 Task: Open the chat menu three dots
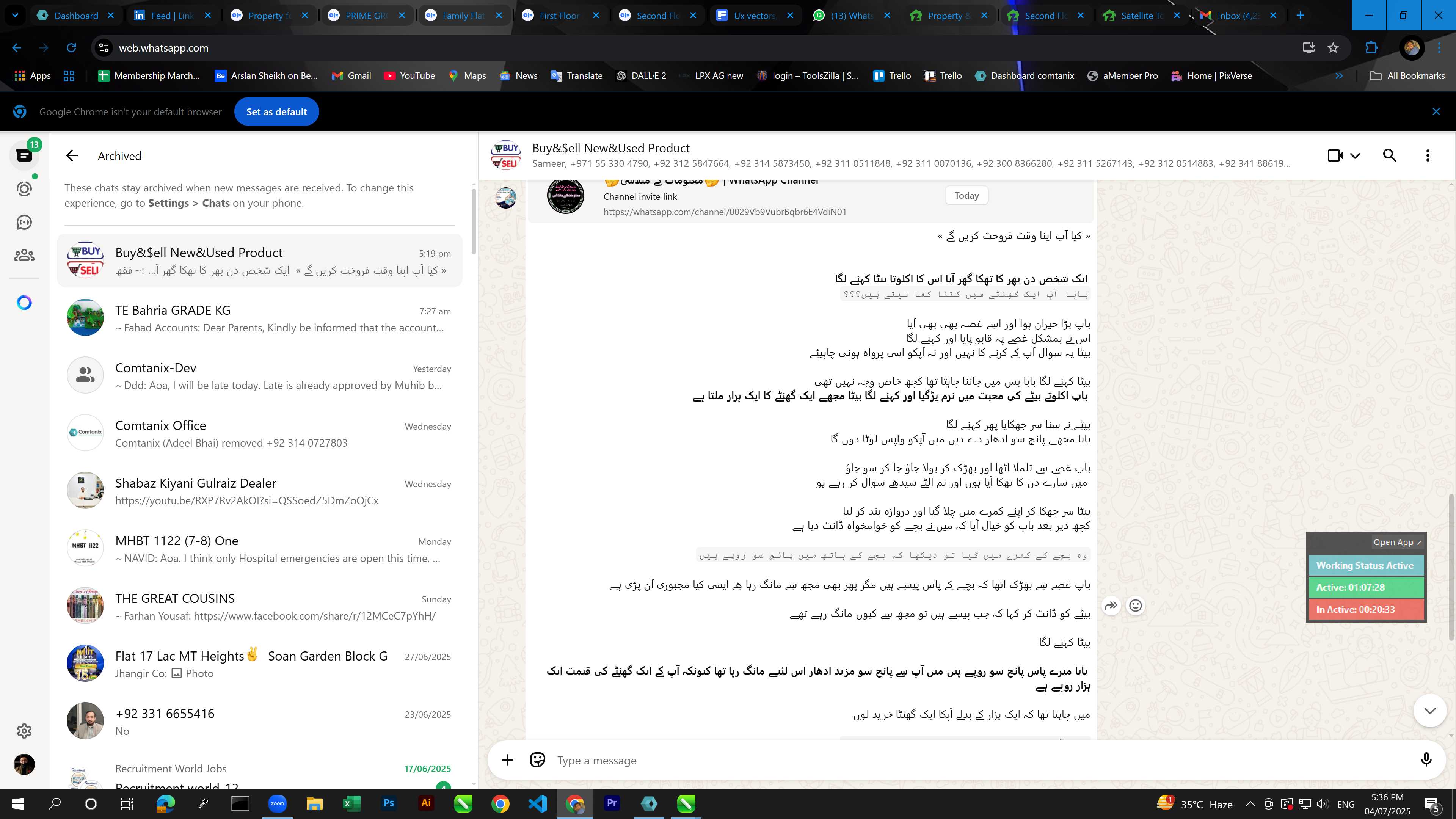(x=1428, y=155)
